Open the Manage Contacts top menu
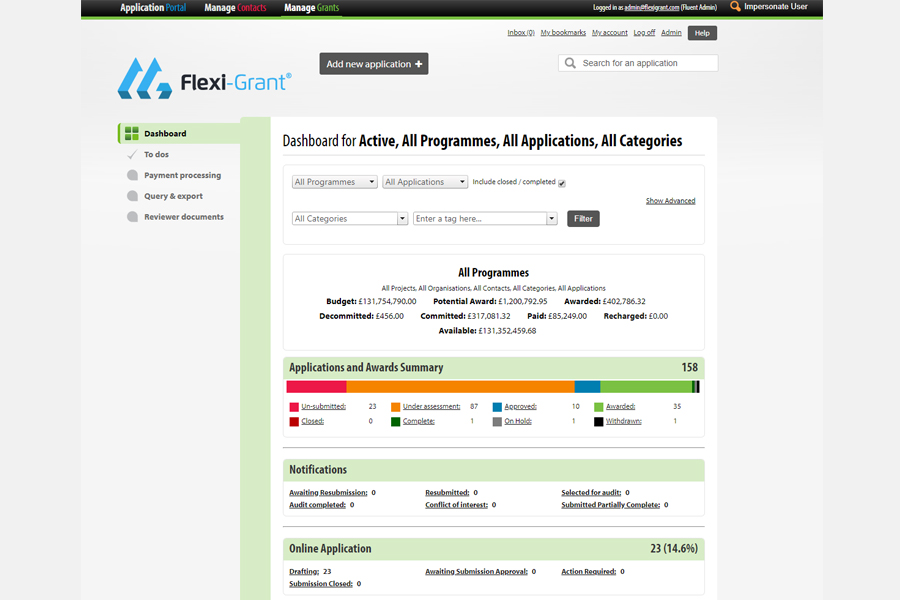The width and height of the screenshot is (900, 600). 235,7
